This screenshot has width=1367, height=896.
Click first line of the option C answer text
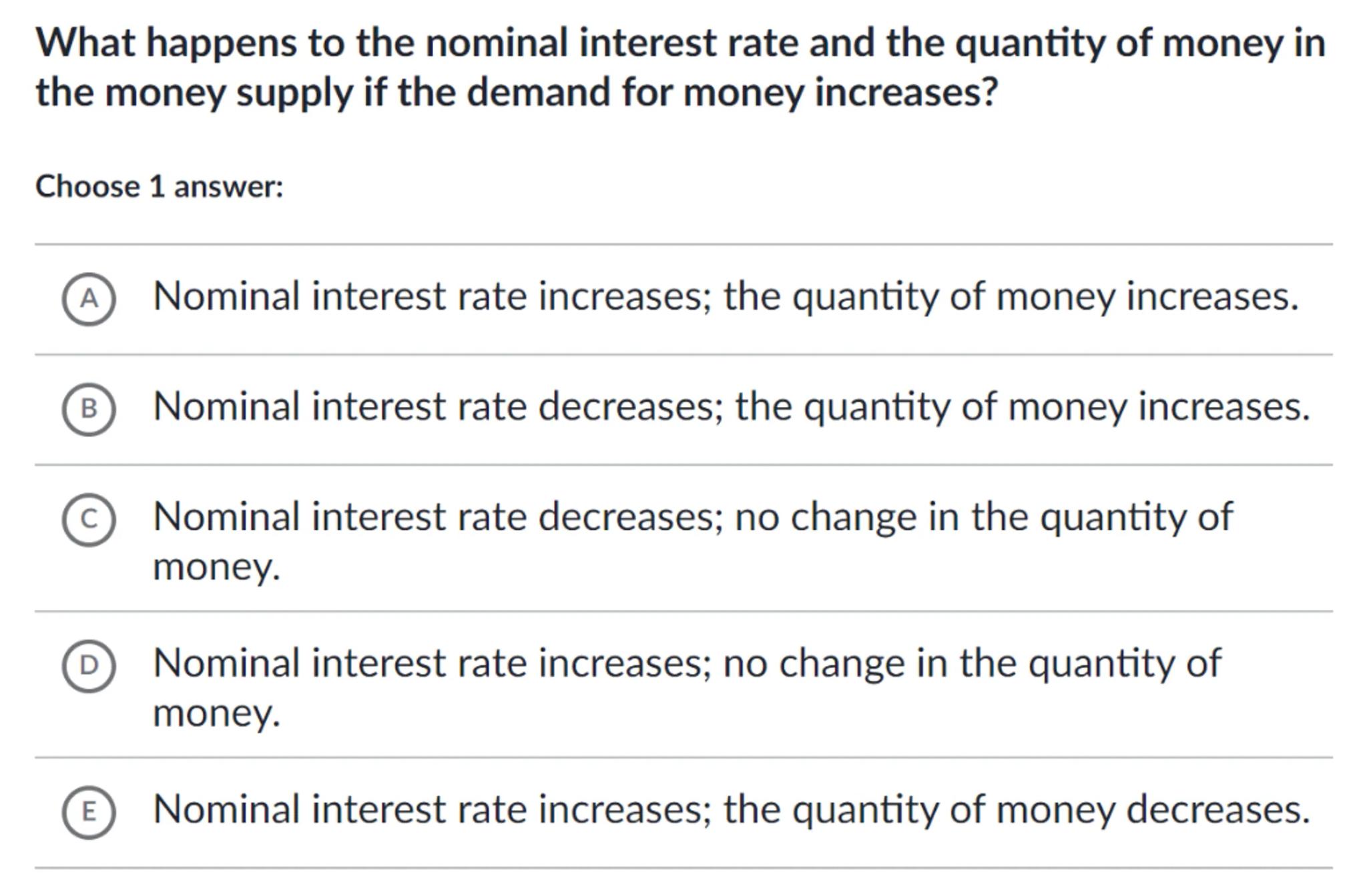coord(692,517)
